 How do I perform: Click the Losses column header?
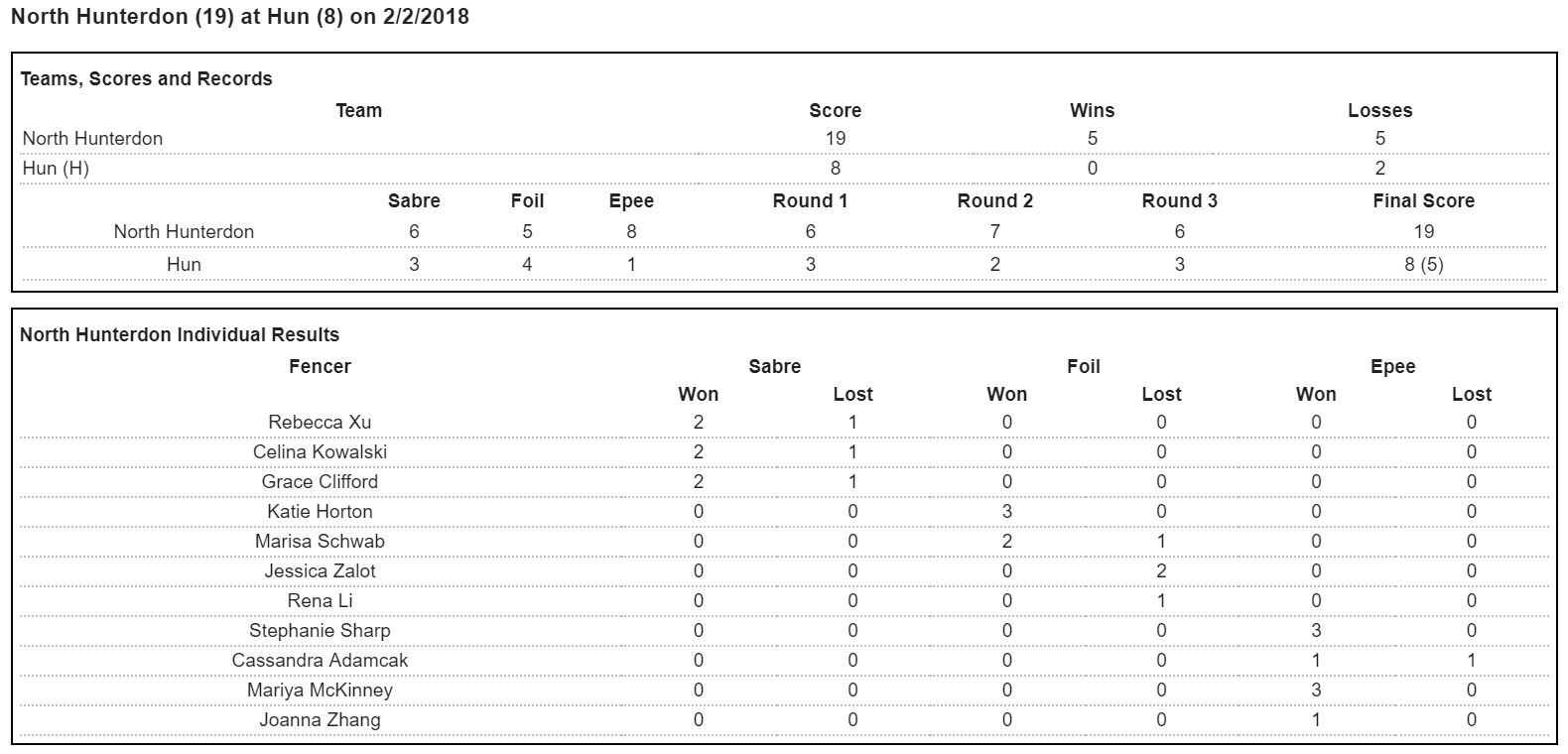(x=1379, y=111)
